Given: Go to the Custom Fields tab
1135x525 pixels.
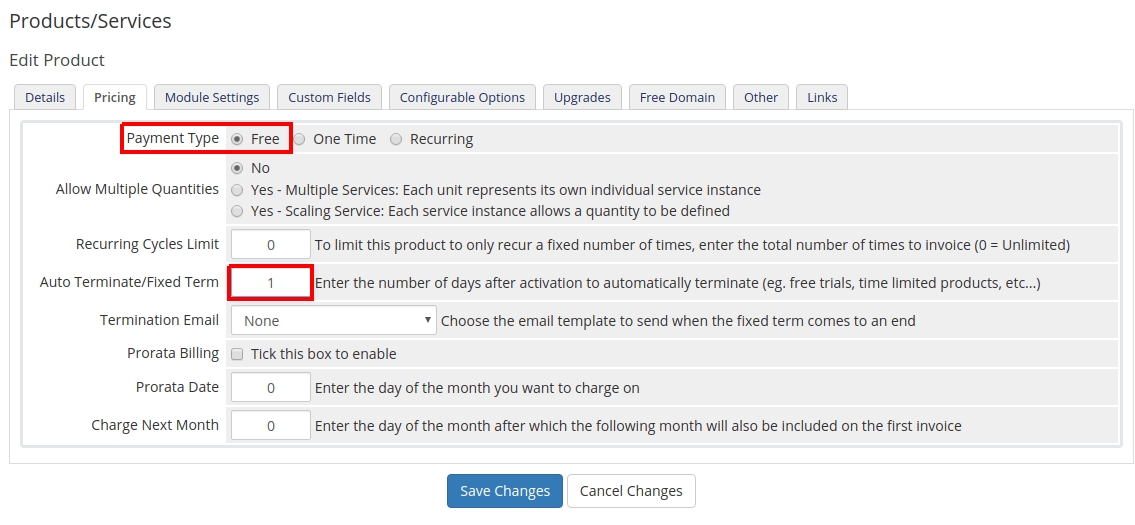Looking at the screenshot, I should pyautogui.click(x=329, y=97).
